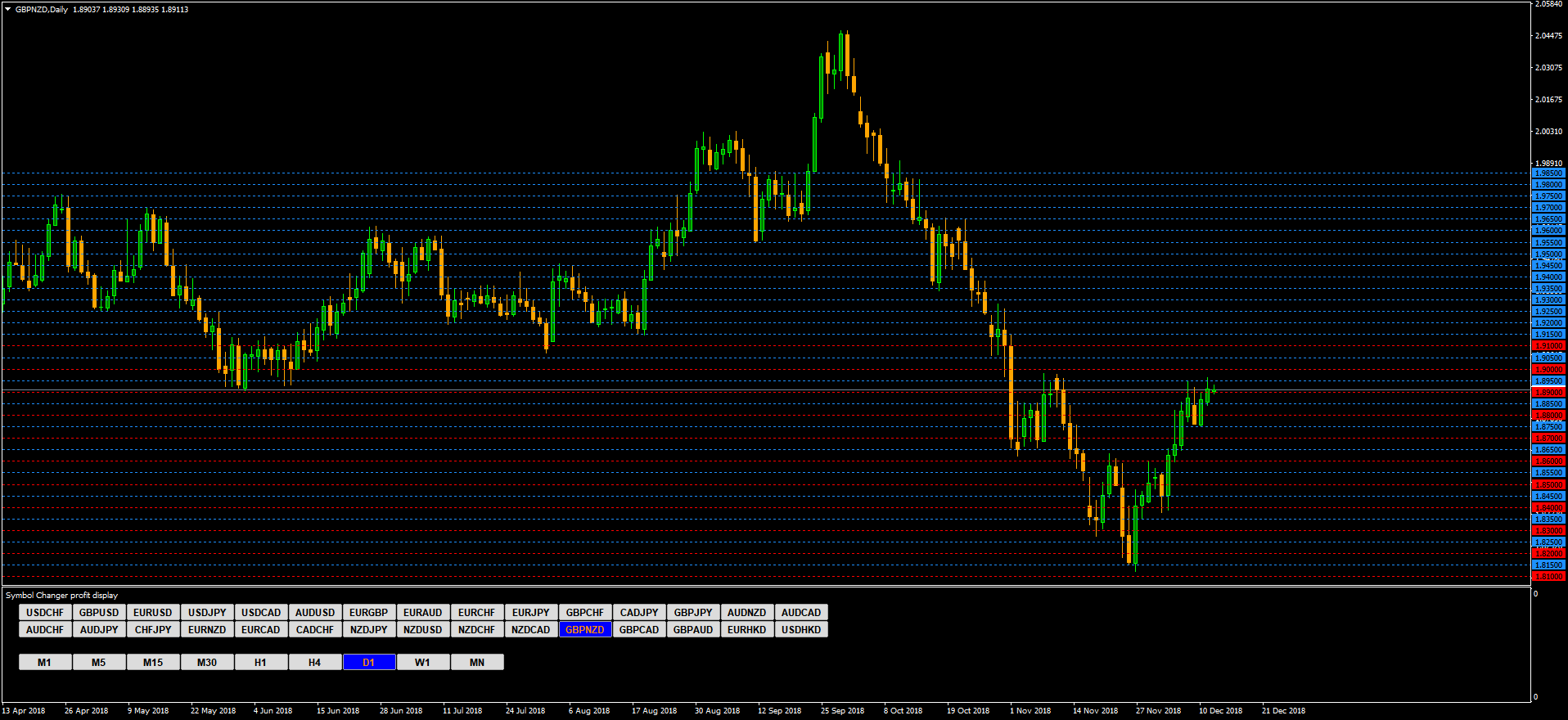Click the 'Symbol Changer profit display' label
1568x720 pixels.
[x=61, y=596]
